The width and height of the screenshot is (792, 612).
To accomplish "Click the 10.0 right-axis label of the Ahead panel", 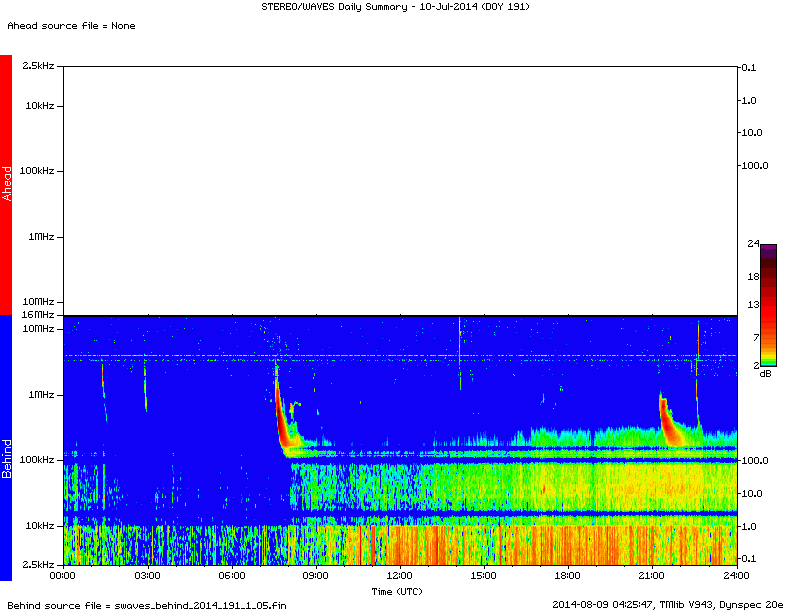I will [x=752, y=133].
